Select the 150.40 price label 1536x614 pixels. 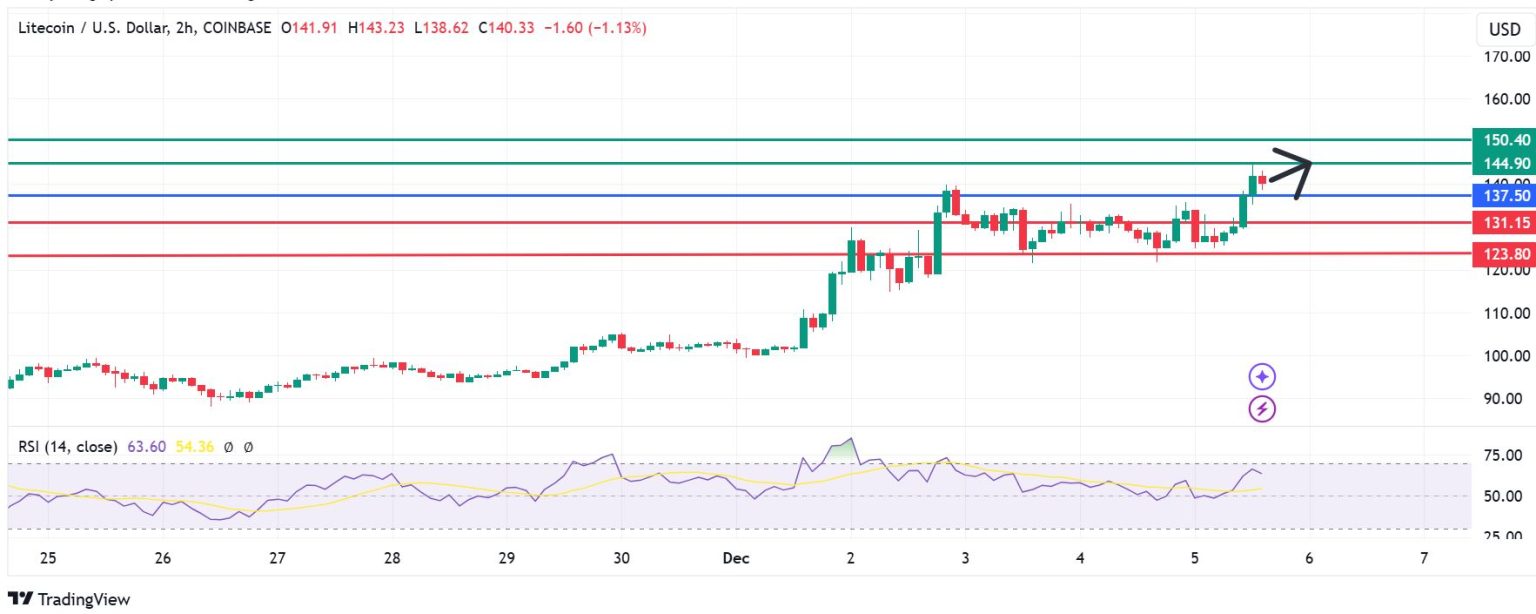click(1503, 140)
